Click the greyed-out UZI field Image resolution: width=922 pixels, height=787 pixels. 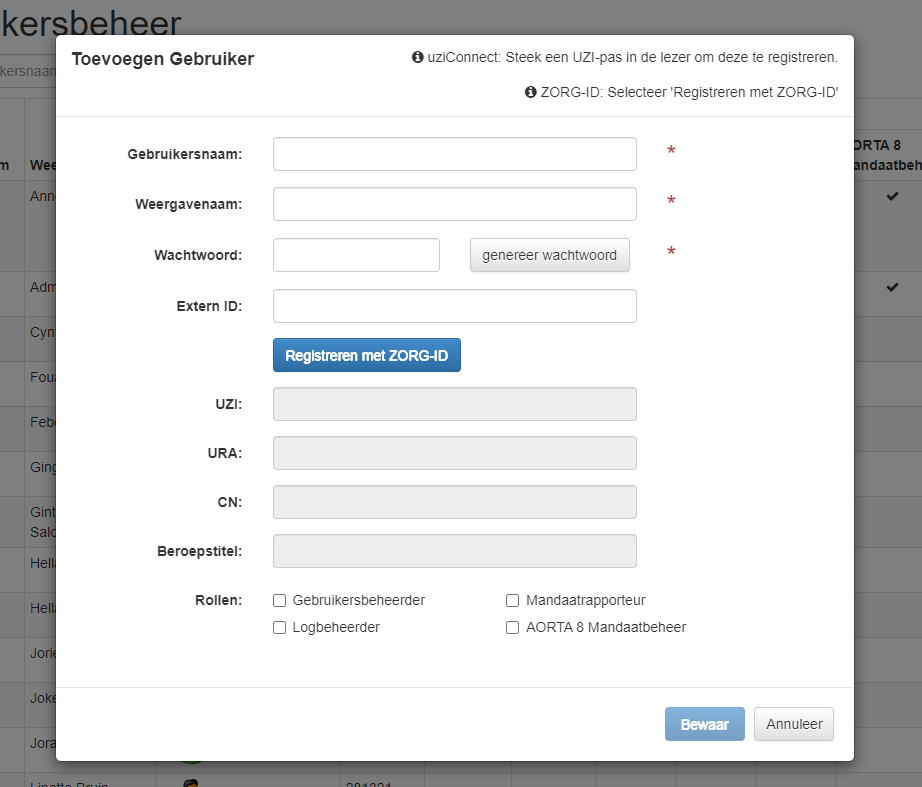pyautogui.click(x=454, y=404)
